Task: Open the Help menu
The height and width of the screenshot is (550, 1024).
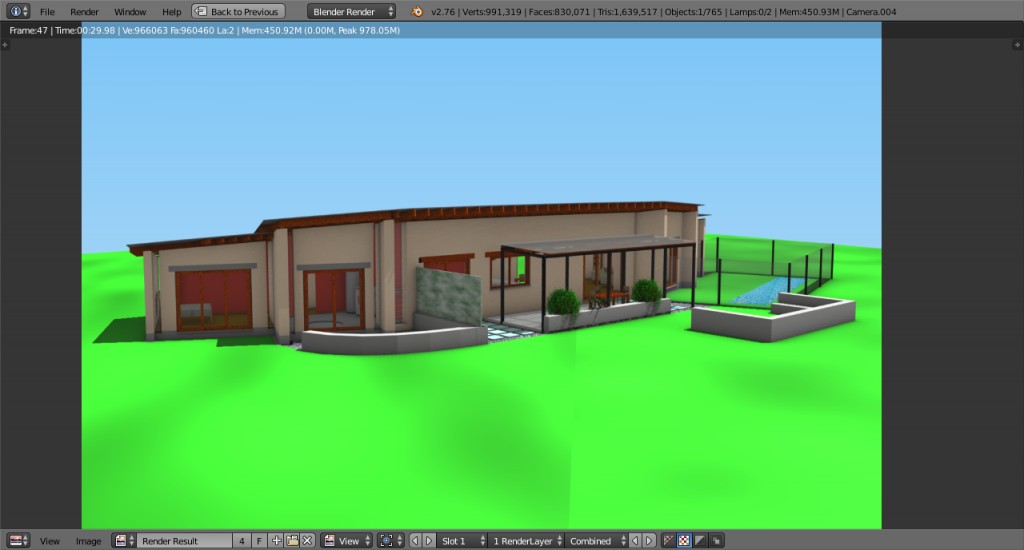Action: (x=172, y=12)
